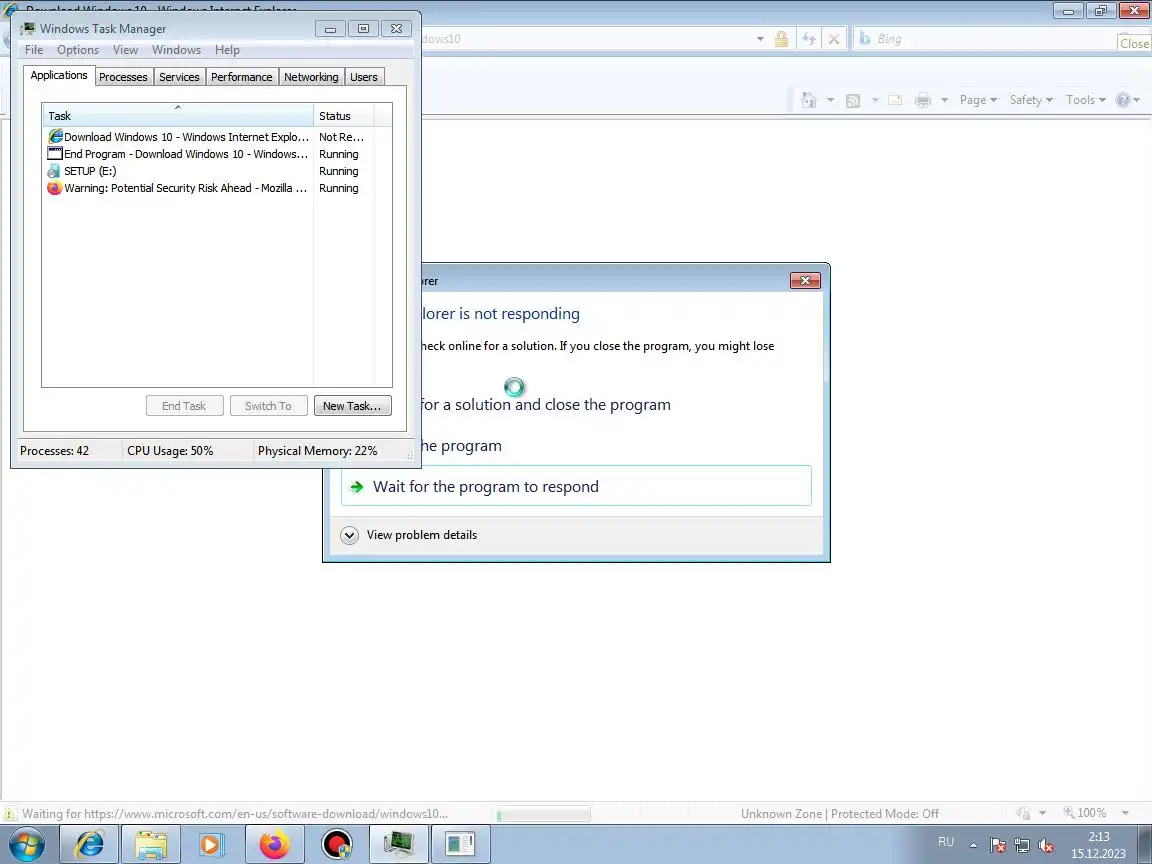Open Task Manager Help menu

pyautogui.click(x=227, y=50)
